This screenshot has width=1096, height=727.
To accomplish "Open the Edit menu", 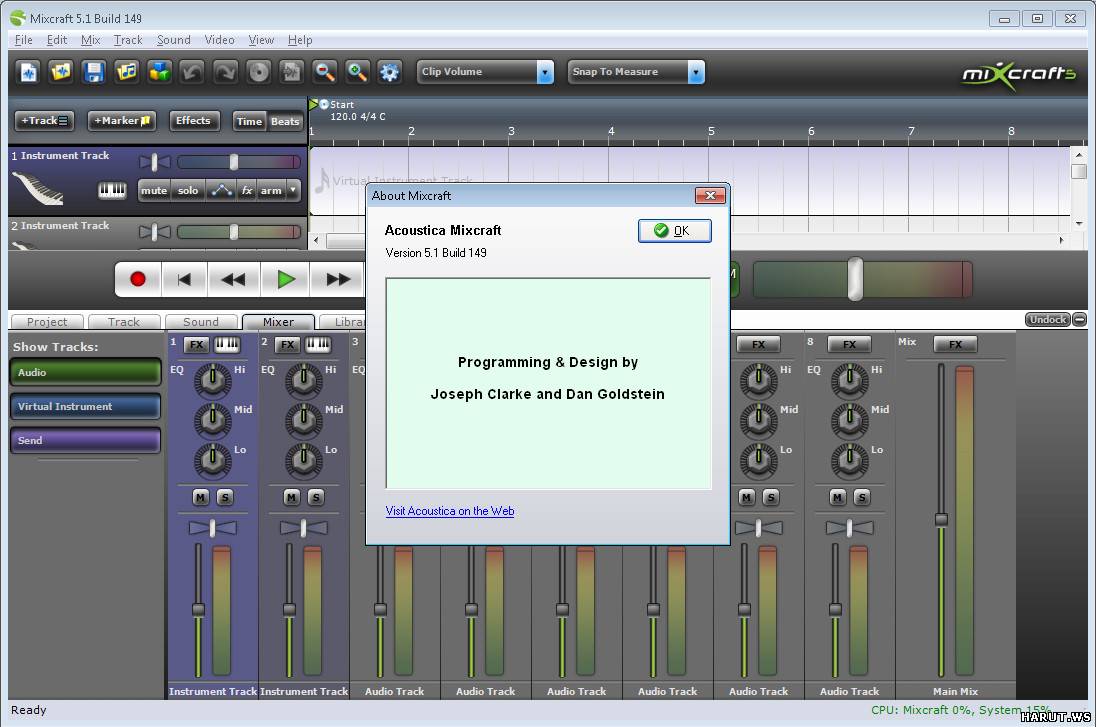I will pos(57,40).
